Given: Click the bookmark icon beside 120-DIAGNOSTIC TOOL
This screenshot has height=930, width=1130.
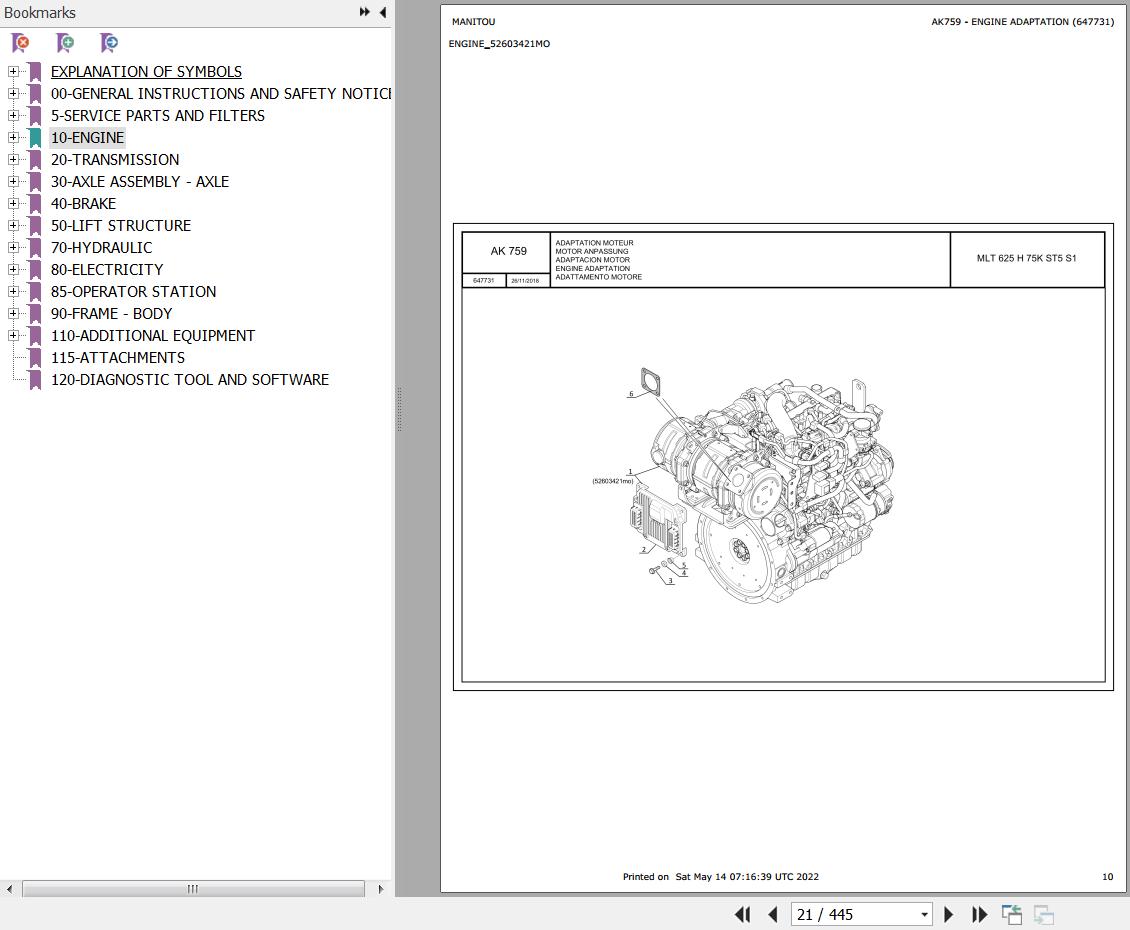Looking at the screenshot, I should 35,379.
